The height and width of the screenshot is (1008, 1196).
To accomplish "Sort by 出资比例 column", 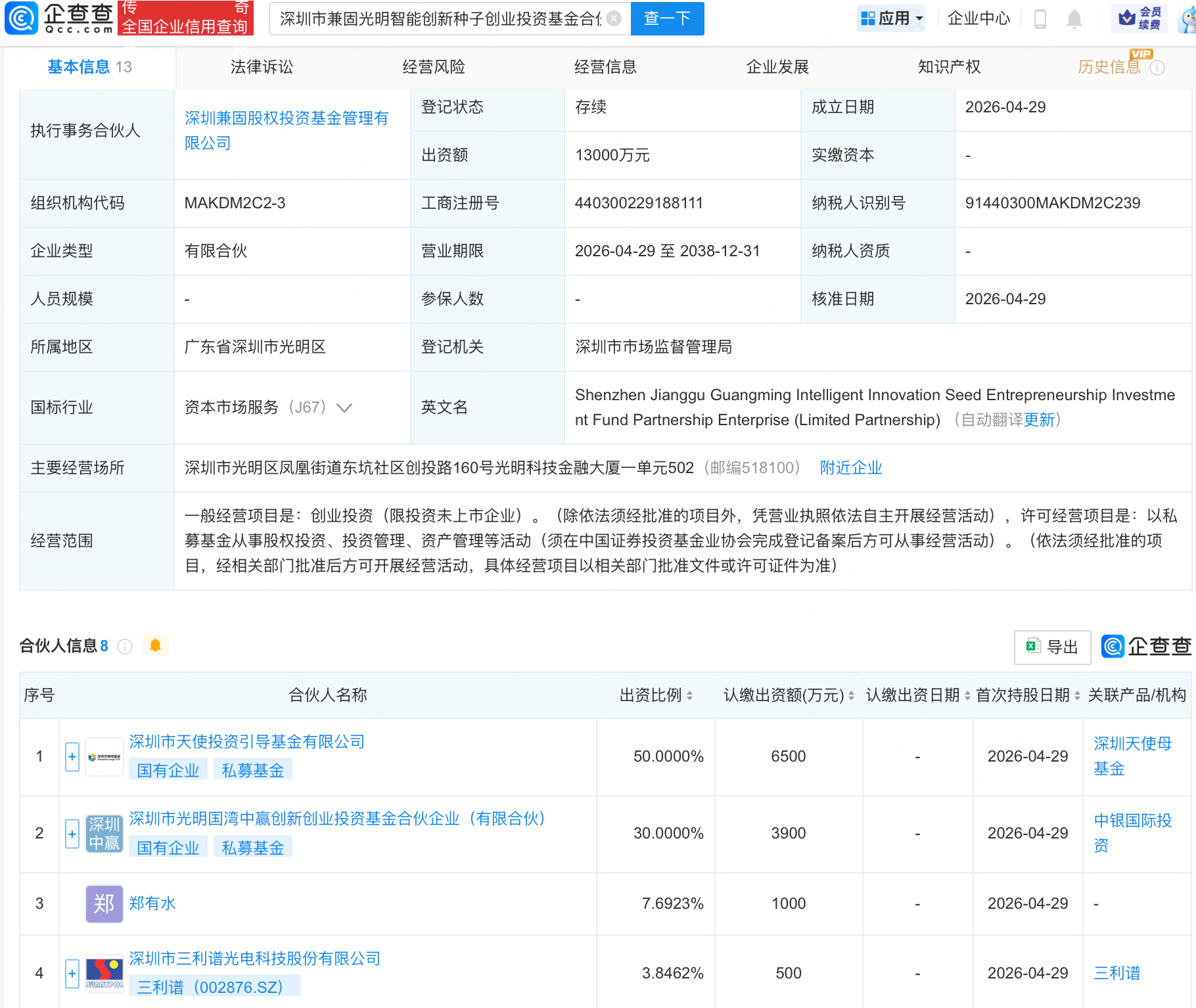I will point(689,695).
